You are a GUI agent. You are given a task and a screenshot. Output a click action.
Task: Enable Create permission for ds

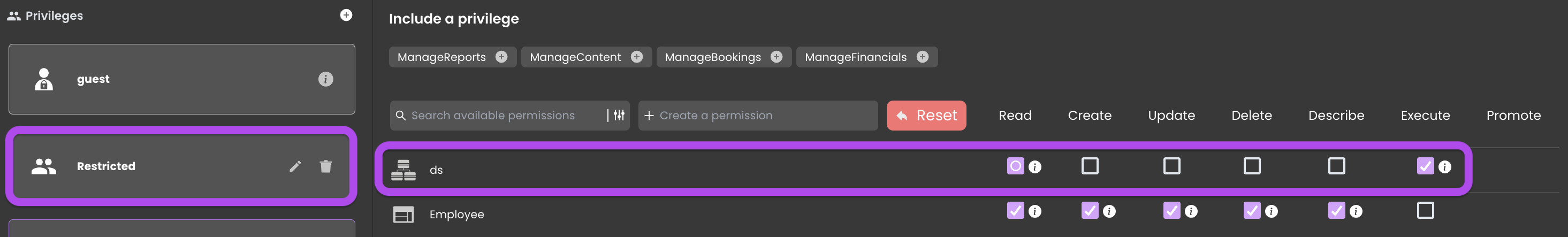(1090, 166)
